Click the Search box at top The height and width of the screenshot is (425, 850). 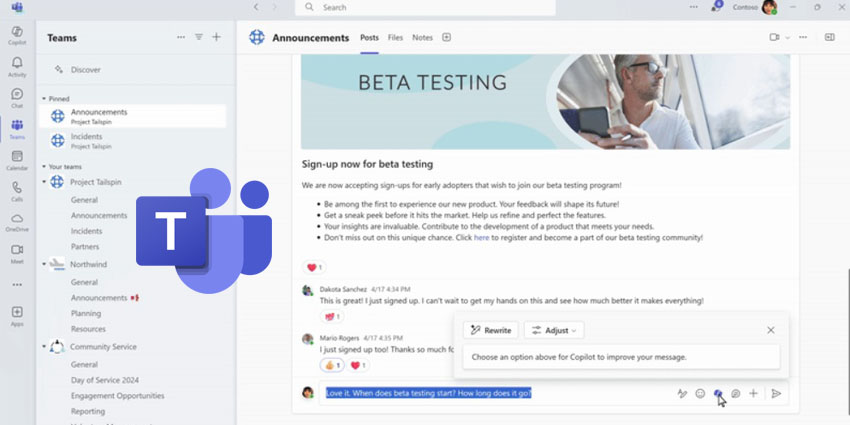click(425, 7)
